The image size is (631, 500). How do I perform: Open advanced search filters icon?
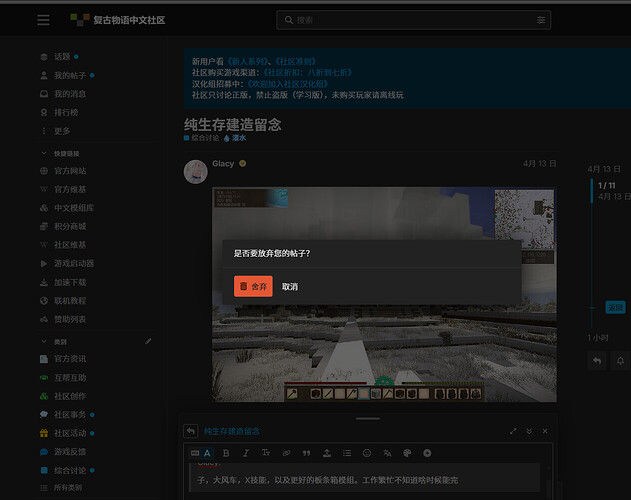pyautogui.click(x=541, y=20)
